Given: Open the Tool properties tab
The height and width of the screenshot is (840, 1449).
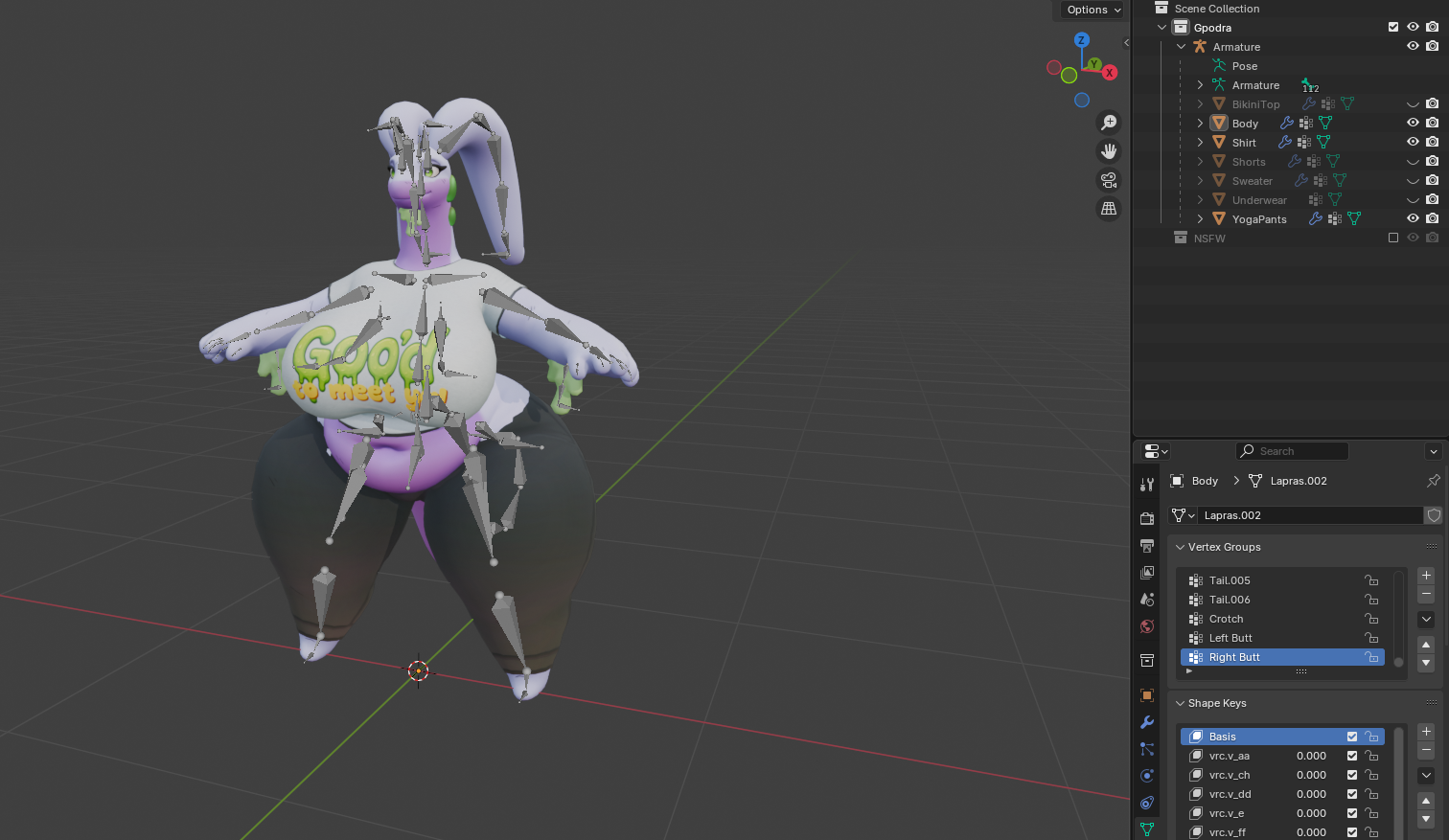Looking at the screenshot, I should pyautogui.click(x=1147, y=485).
